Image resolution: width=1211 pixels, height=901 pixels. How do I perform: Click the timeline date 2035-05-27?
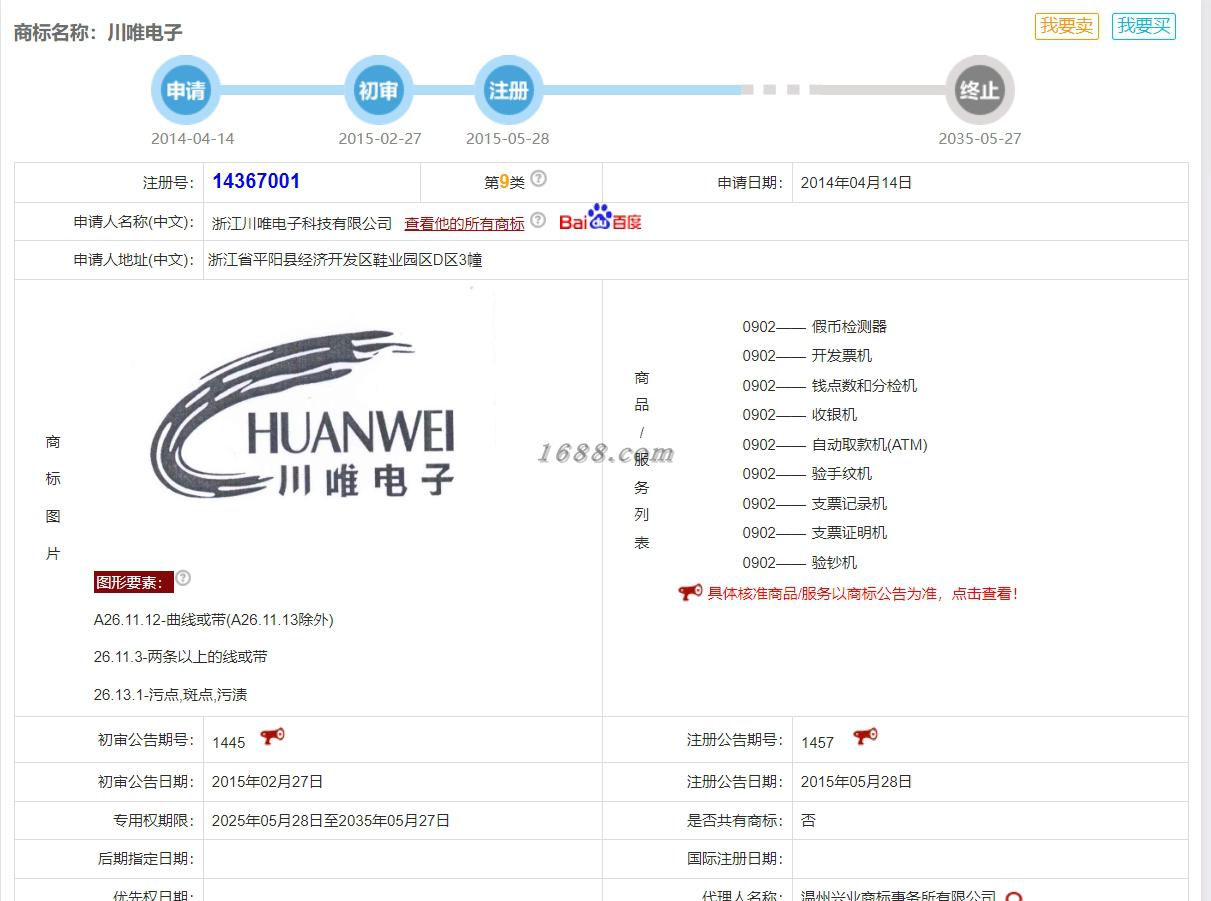tap(980, 139)
